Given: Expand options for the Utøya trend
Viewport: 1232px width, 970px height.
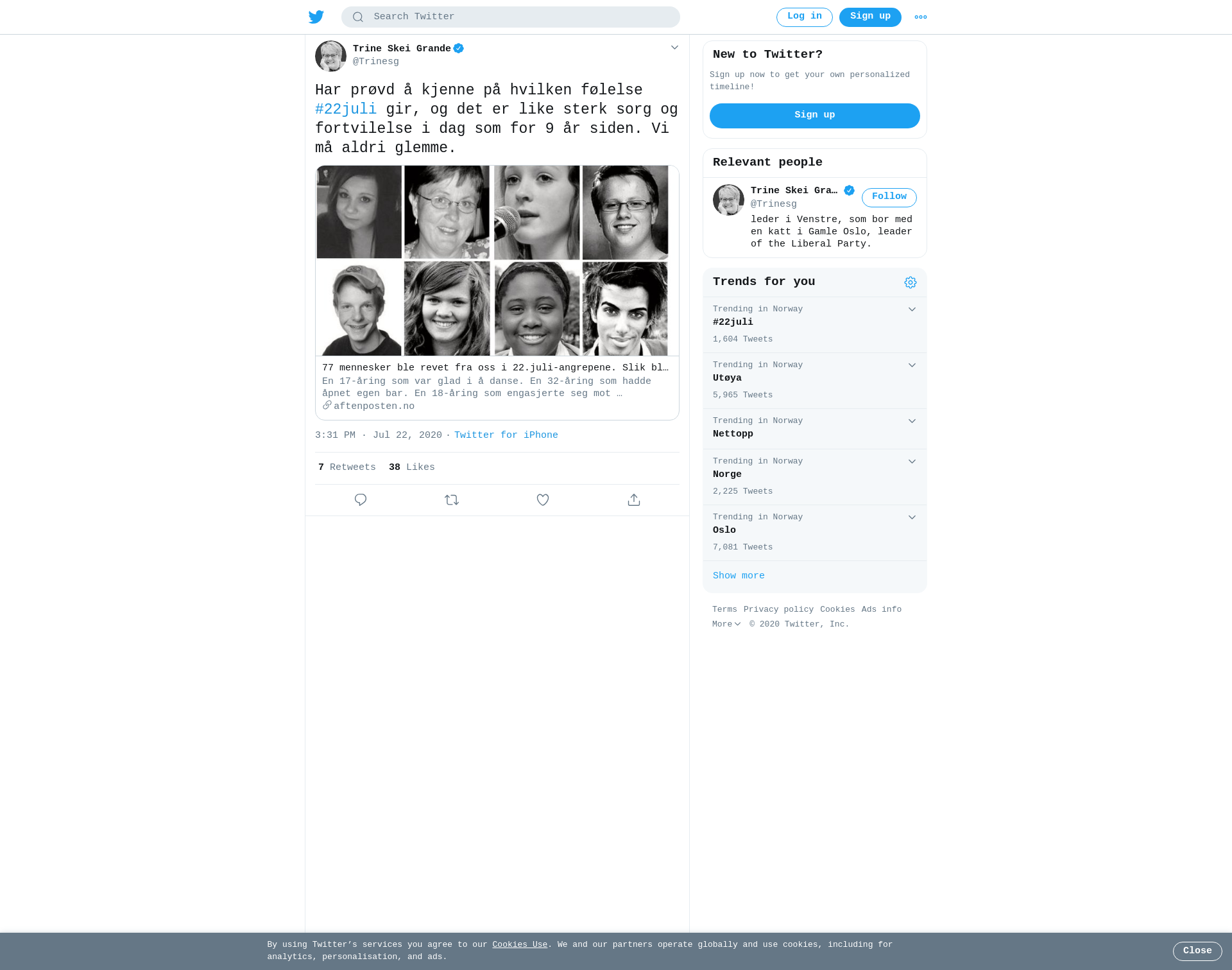Looking at the screenshot, I should click(912, 365).
